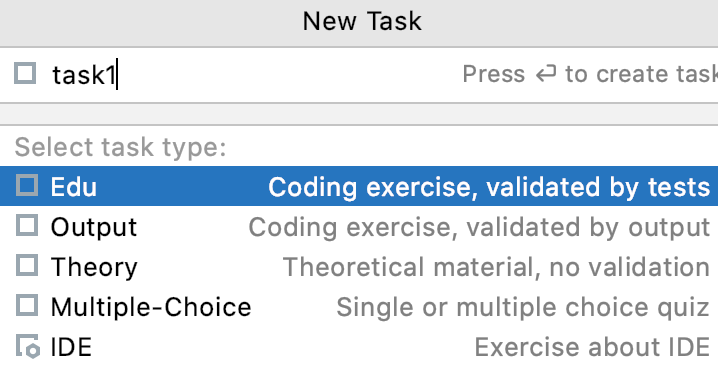
Task: Click 'Coding exercise, validated by output' description
Action: pyautogui.click(x=479, y=227)
